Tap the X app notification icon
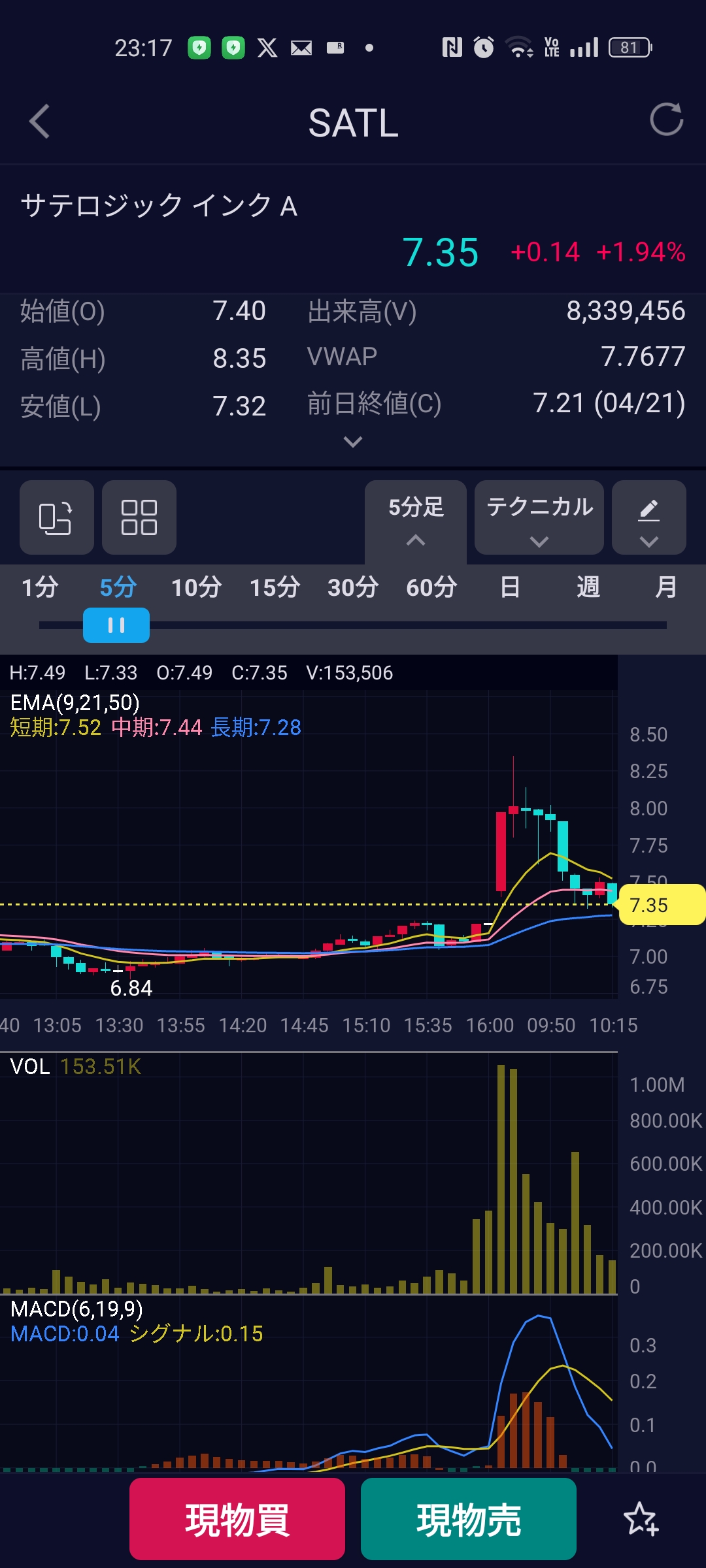This screenshot has height=1568, width=706. click(267, 48)
